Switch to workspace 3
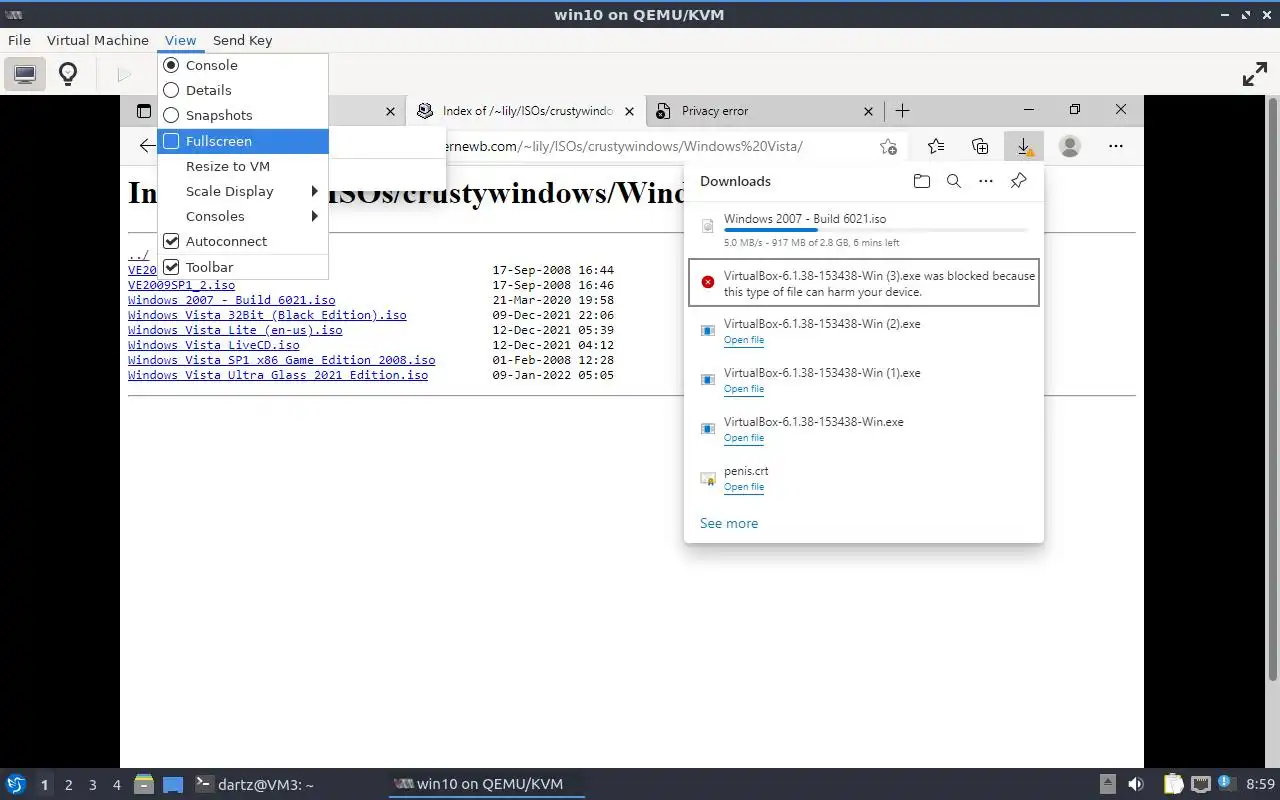 click(x=92, y=785)
